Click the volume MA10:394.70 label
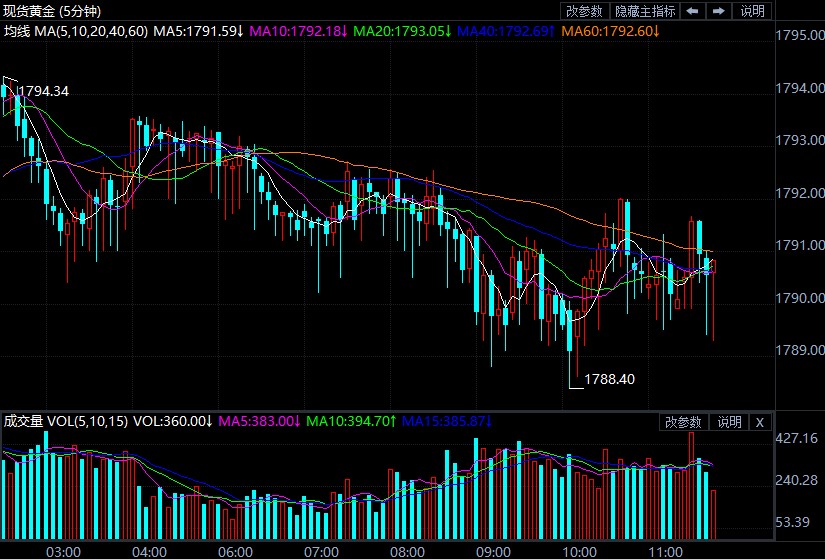Screen dimensions: 825x559 pos(350,421)
